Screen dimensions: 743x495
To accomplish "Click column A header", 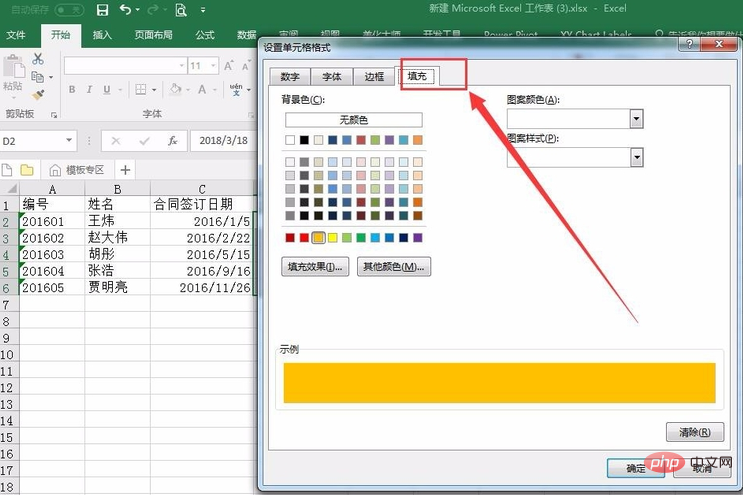I will (x=52, y=189).
